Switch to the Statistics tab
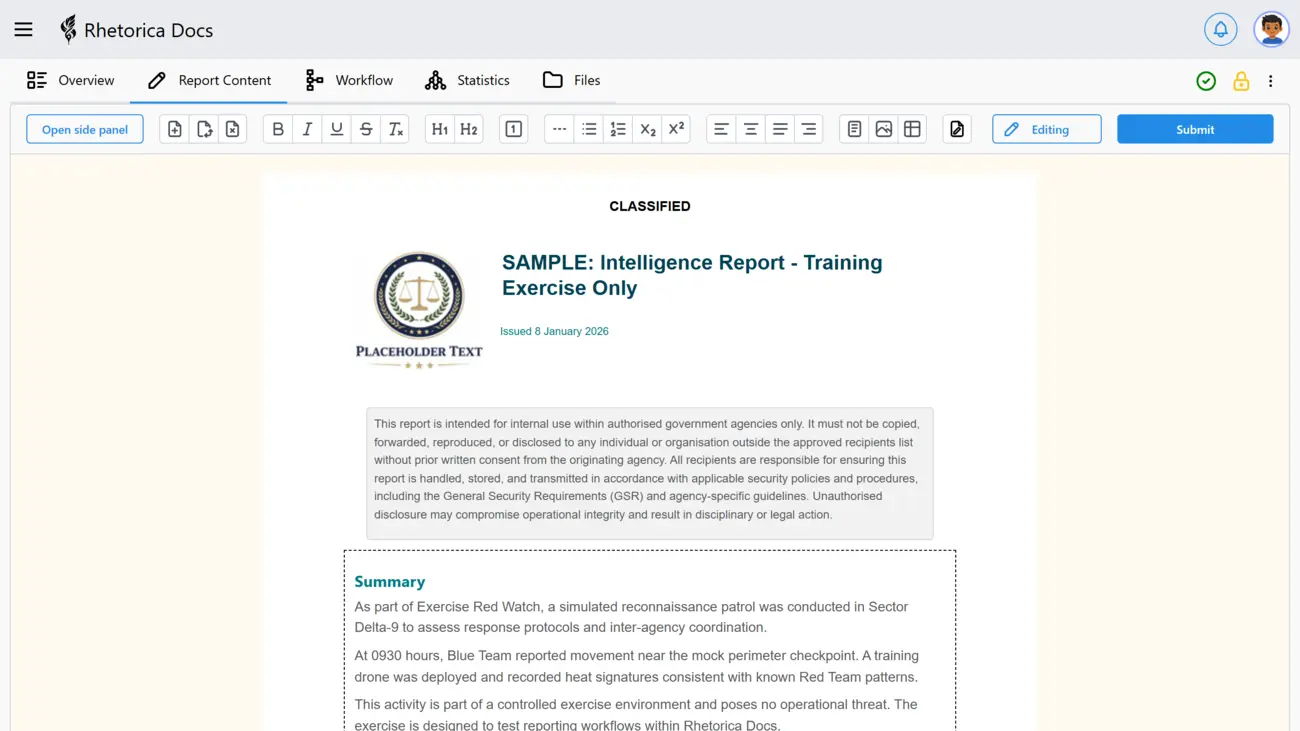This screenshot has width=1300, height=731. pos(467,80)
